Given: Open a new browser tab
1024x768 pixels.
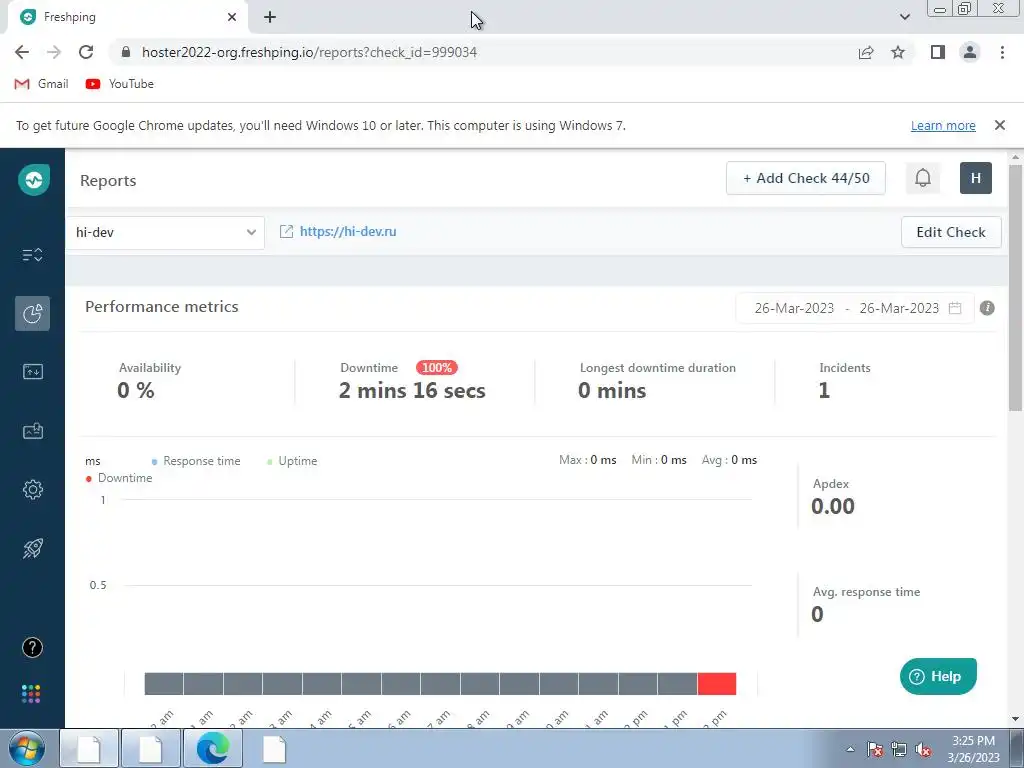Looking at the screenshot, I should click(270, 17).
